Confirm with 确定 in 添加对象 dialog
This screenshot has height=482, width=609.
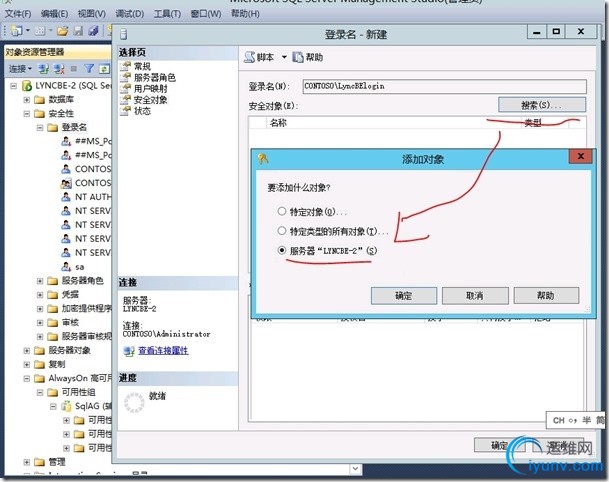(x=404, y=296)
